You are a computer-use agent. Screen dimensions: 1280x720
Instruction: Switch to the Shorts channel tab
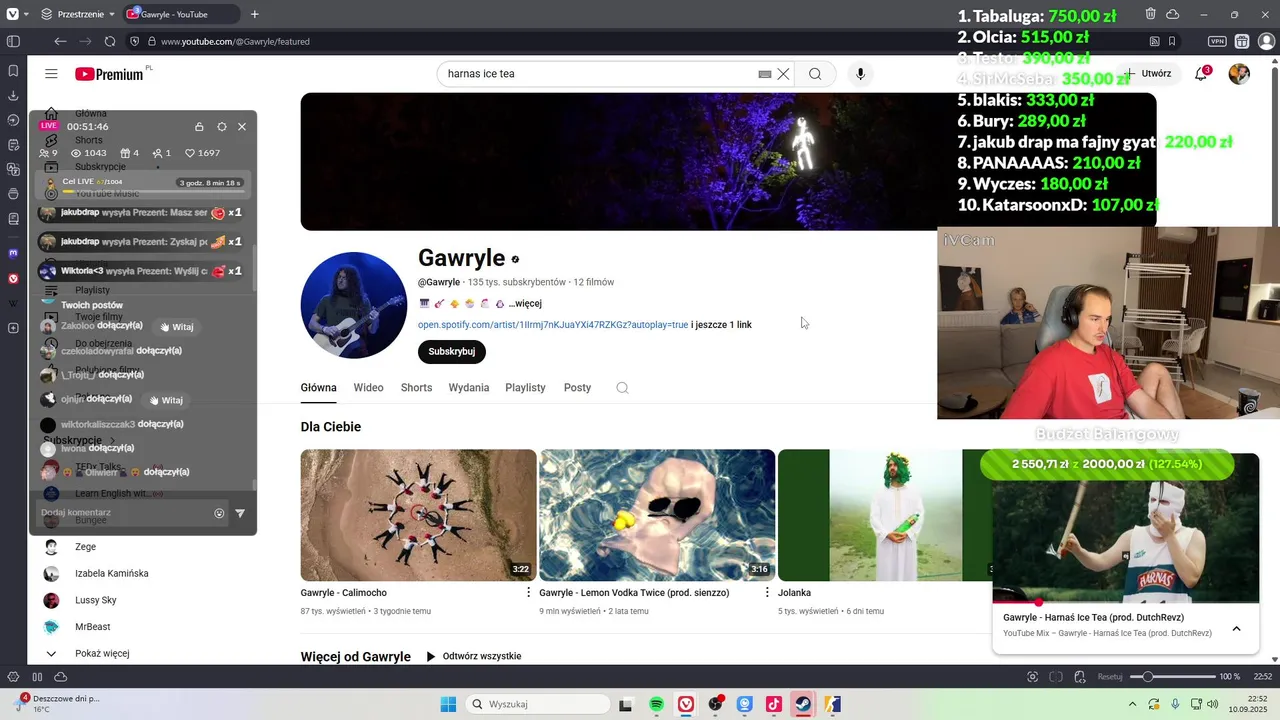coord(416,388)
